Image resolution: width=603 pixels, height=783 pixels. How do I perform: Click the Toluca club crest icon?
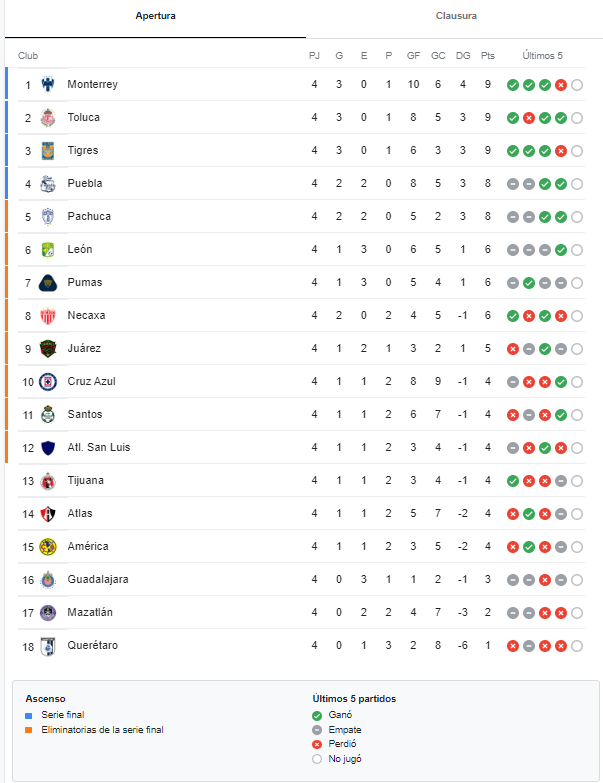[x=47, y=117]
